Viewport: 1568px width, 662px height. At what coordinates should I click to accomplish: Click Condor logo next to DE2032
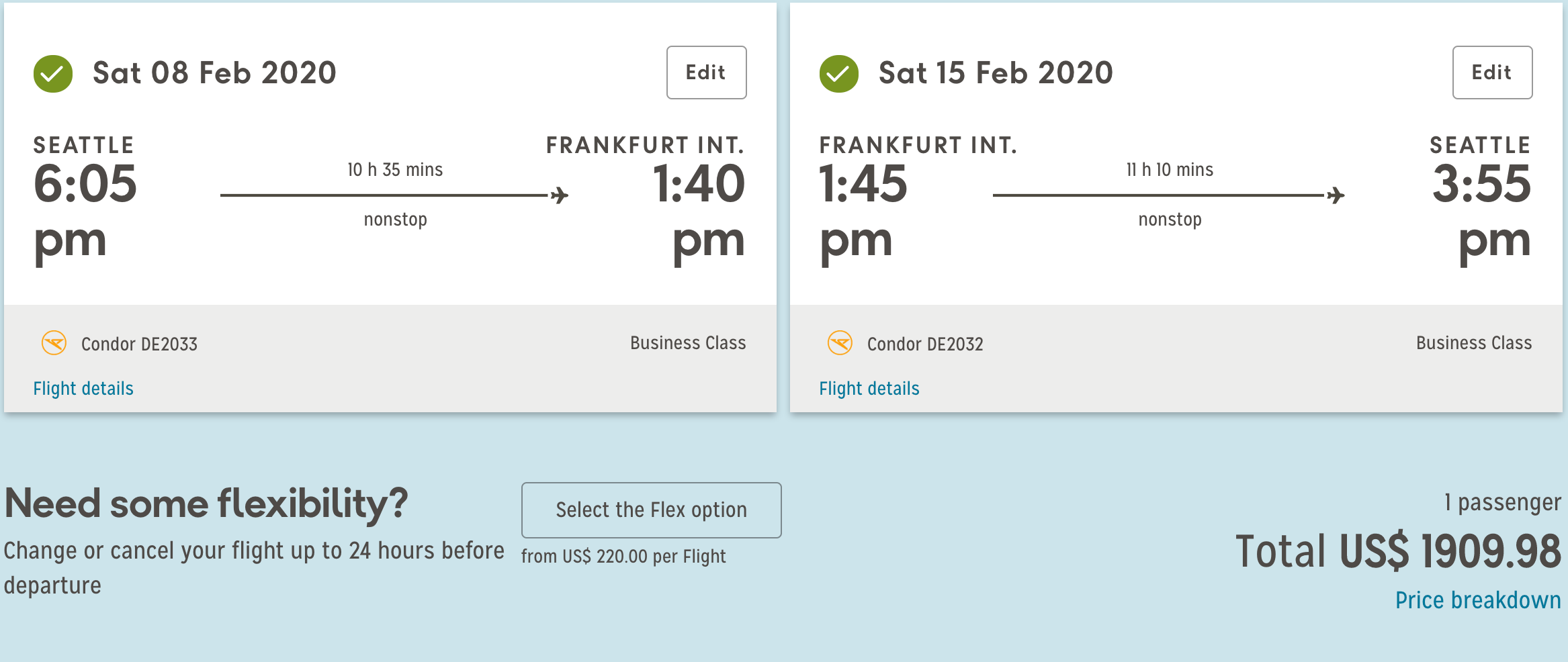click(x=840, y=343)
